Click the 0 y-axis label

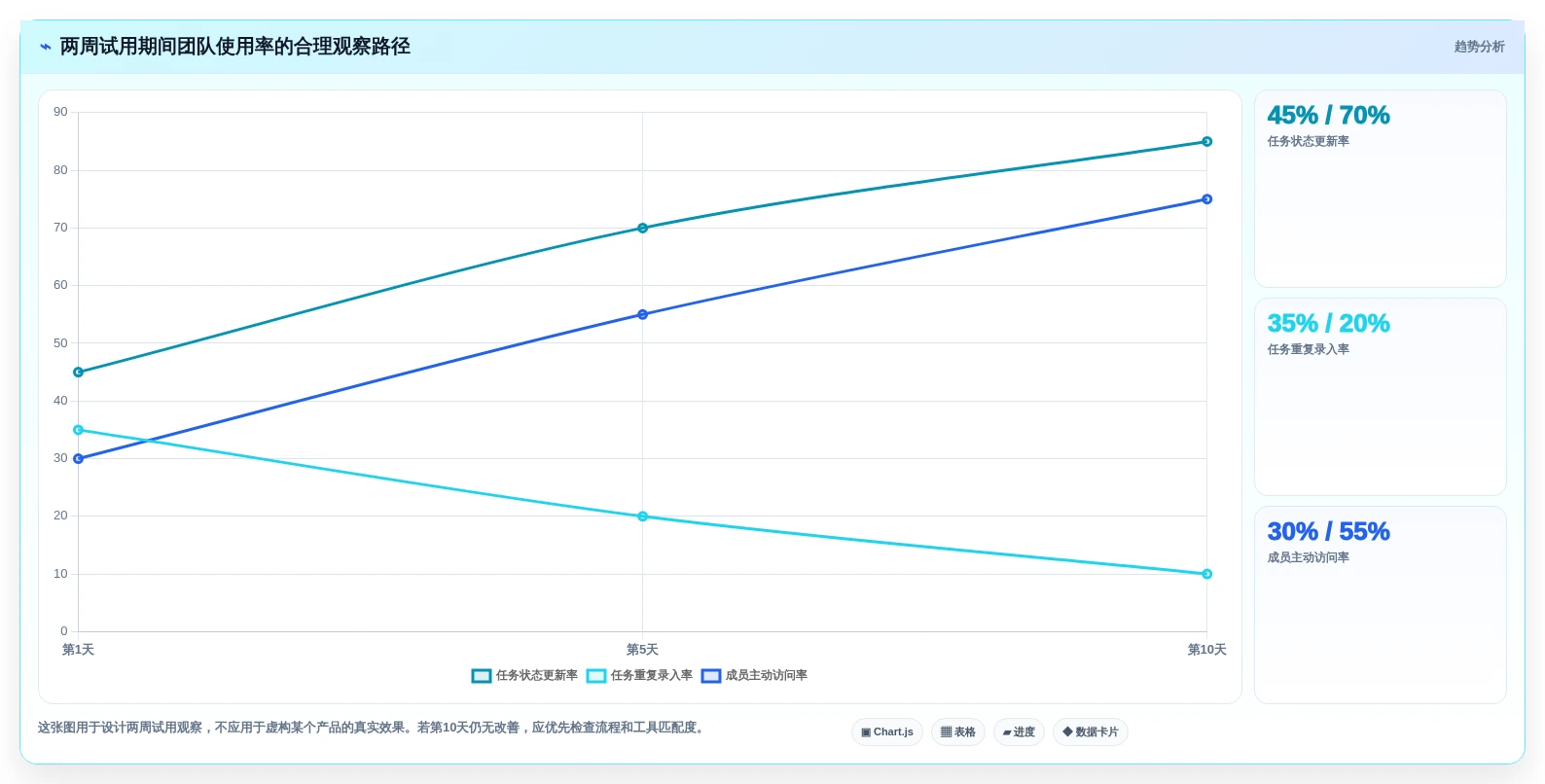pos(64,631)
